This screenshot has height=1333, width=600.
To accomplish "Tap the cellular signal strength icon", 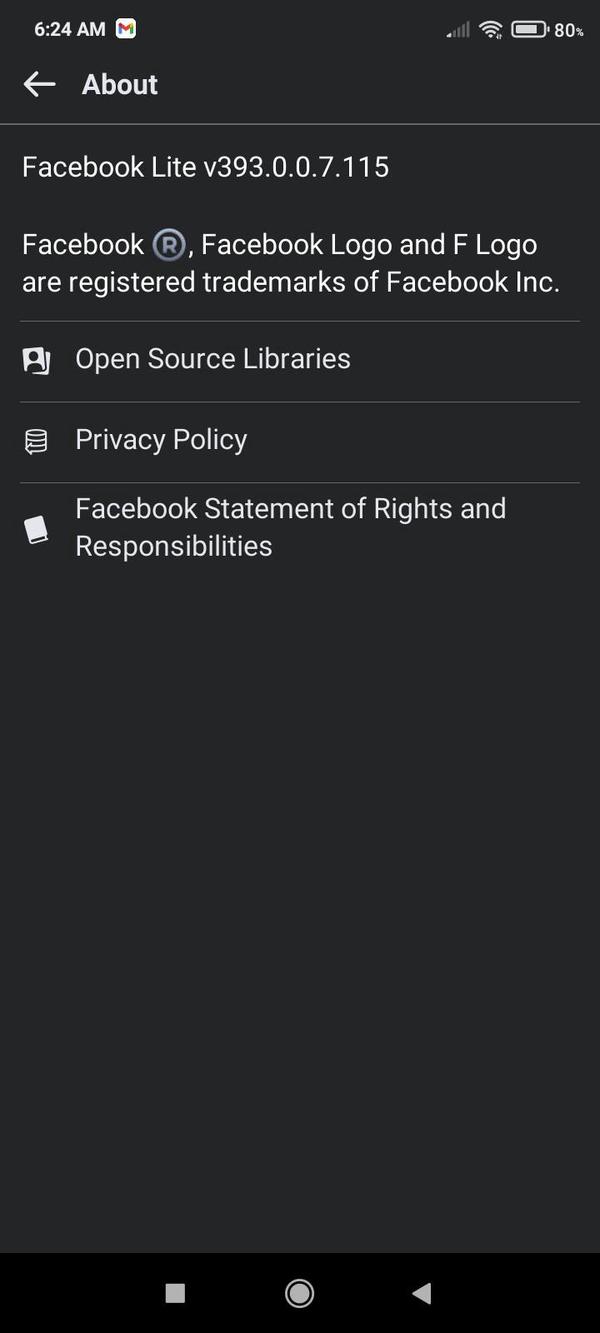I will (456, 30).
